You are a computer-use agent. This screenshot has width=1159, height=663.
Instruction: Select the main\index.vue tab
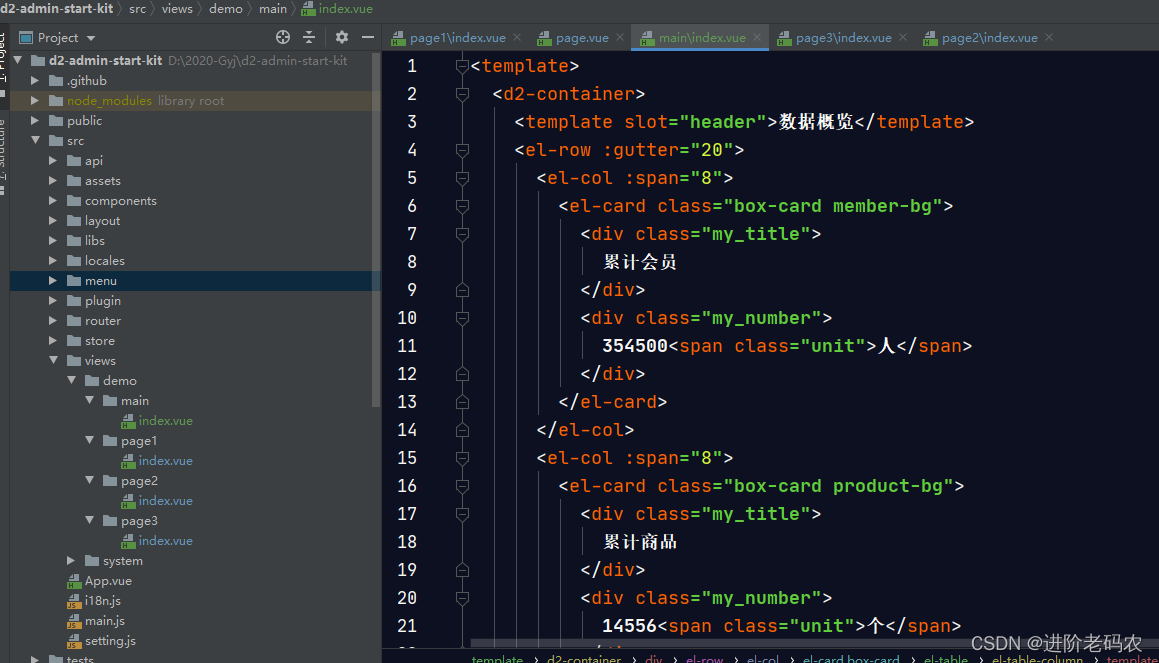702,38
